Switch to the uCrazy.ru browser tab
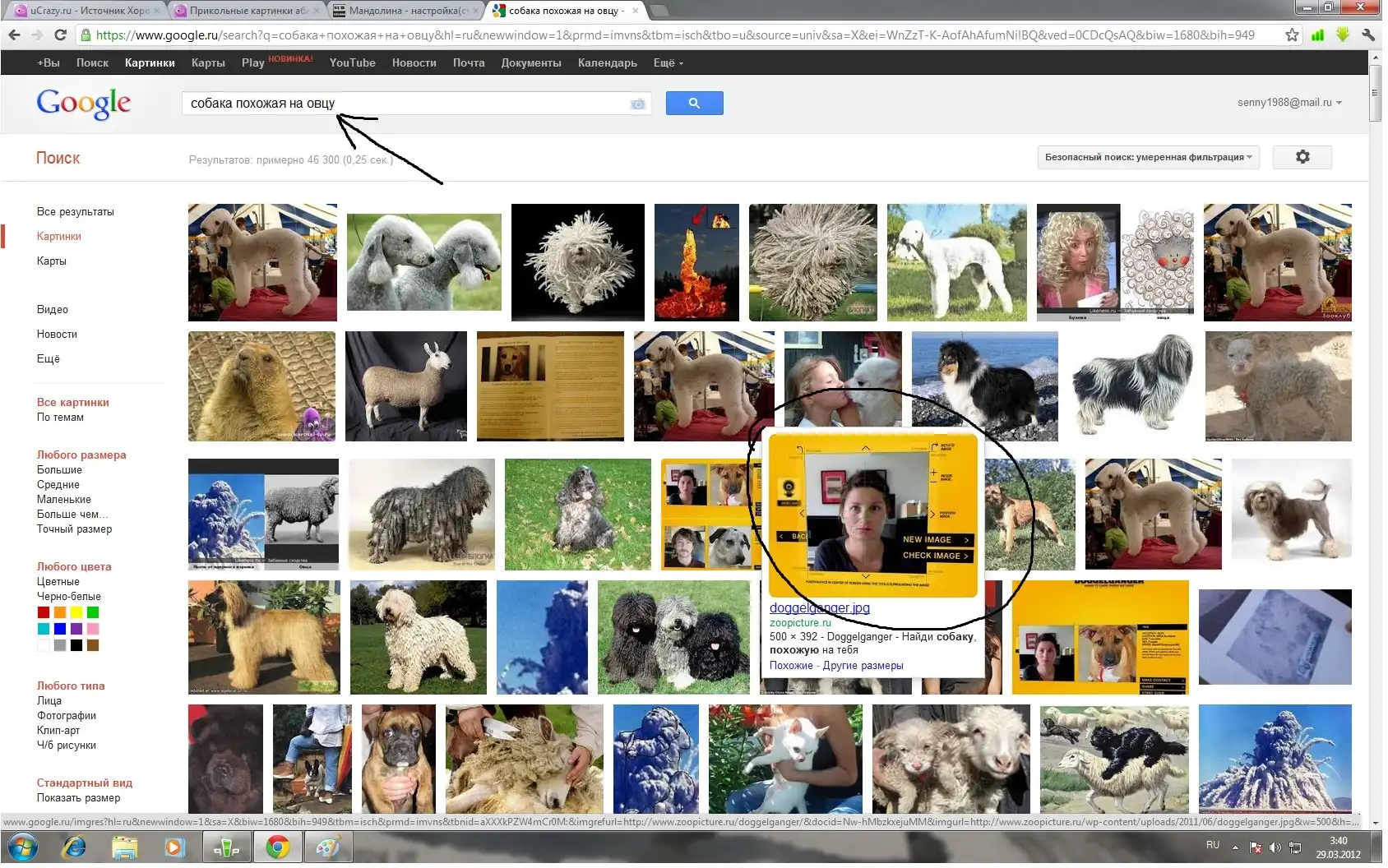Image resolution: width=1388 pixels, height=868 pixels. (x=88, y=11)
